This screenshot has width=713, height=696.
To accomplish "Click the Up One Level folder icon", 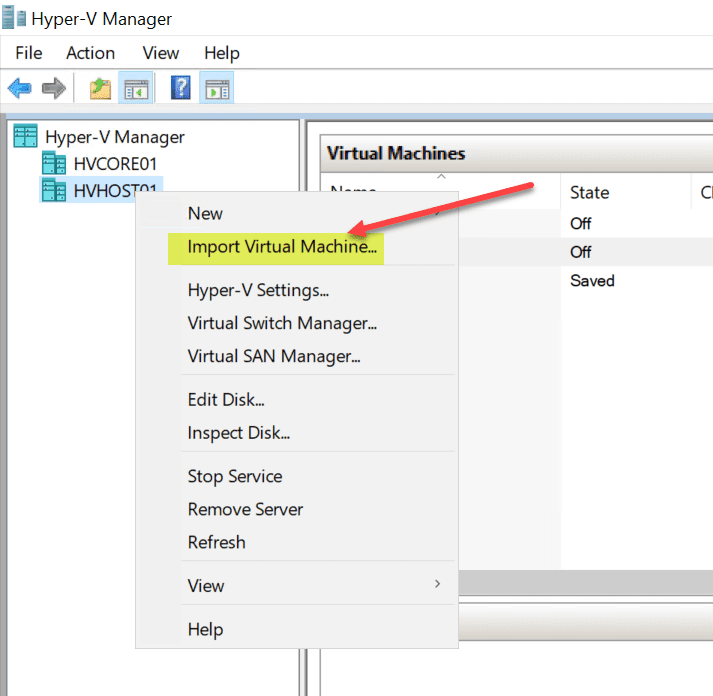I will tap(100, 88).
